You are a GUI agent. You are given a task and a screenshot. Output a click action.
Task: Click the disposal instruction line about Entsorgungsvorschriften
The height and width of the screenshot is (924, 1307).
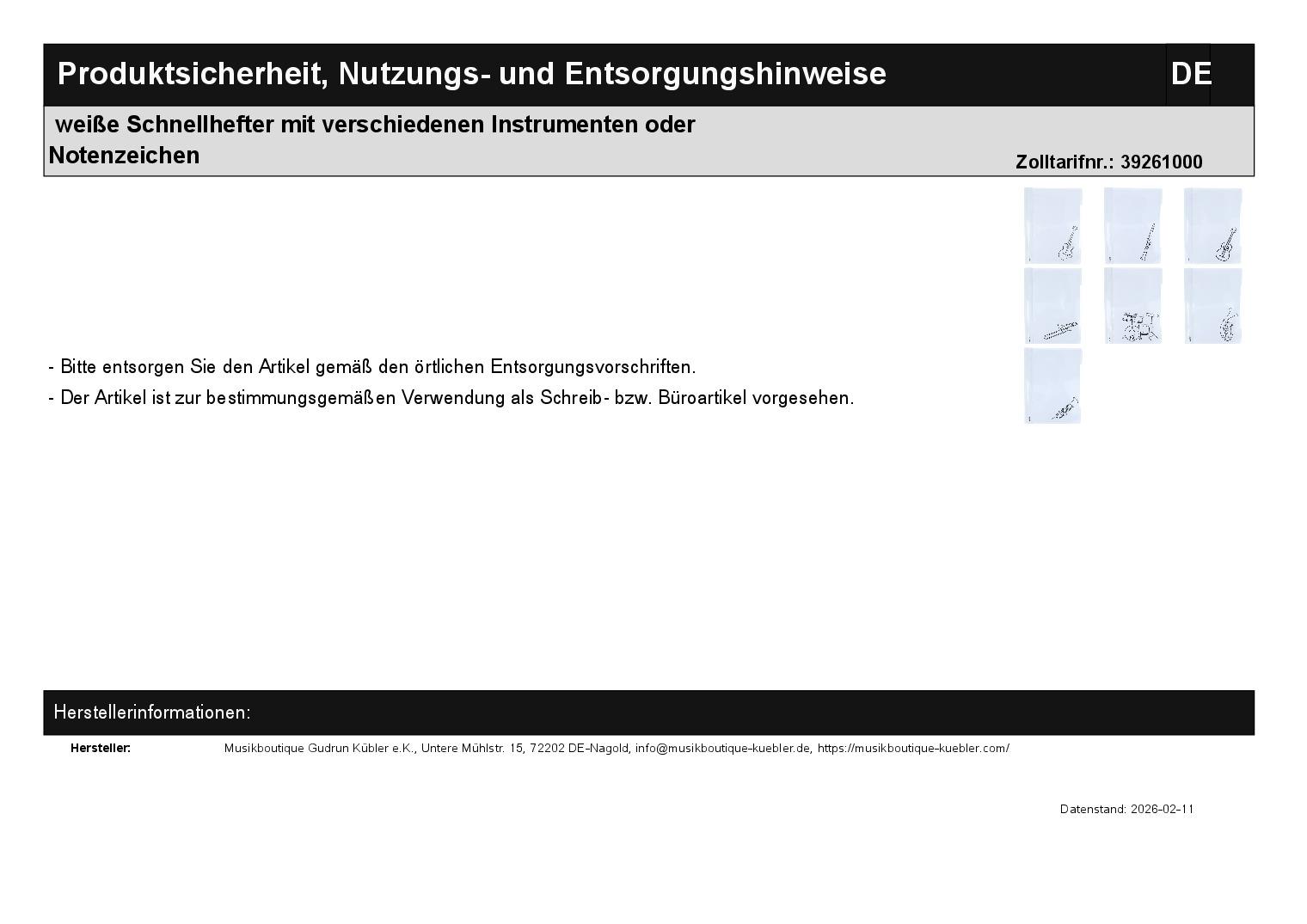tap(372, 367)
